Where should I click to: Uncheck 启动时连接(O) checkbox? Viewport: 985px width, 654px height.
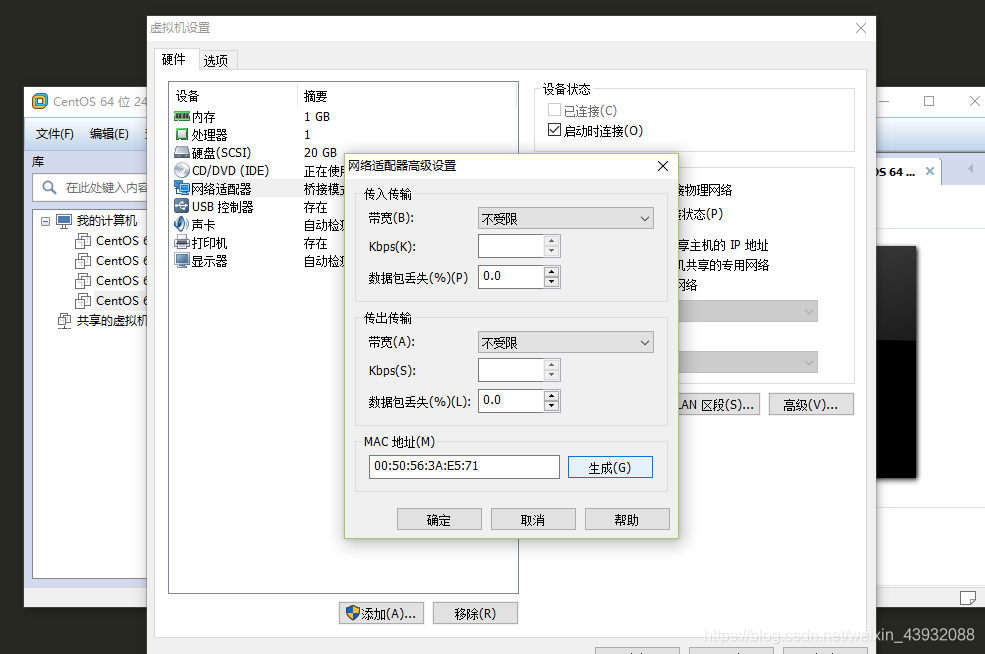point(554,130)
